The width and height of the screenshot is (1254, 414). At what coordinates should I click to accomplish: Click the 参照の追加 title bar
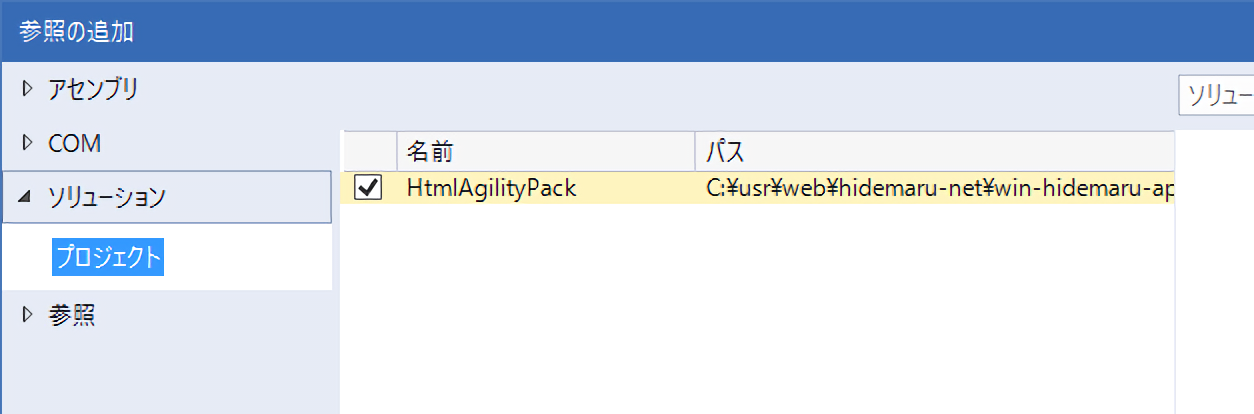tap(600, 30)
